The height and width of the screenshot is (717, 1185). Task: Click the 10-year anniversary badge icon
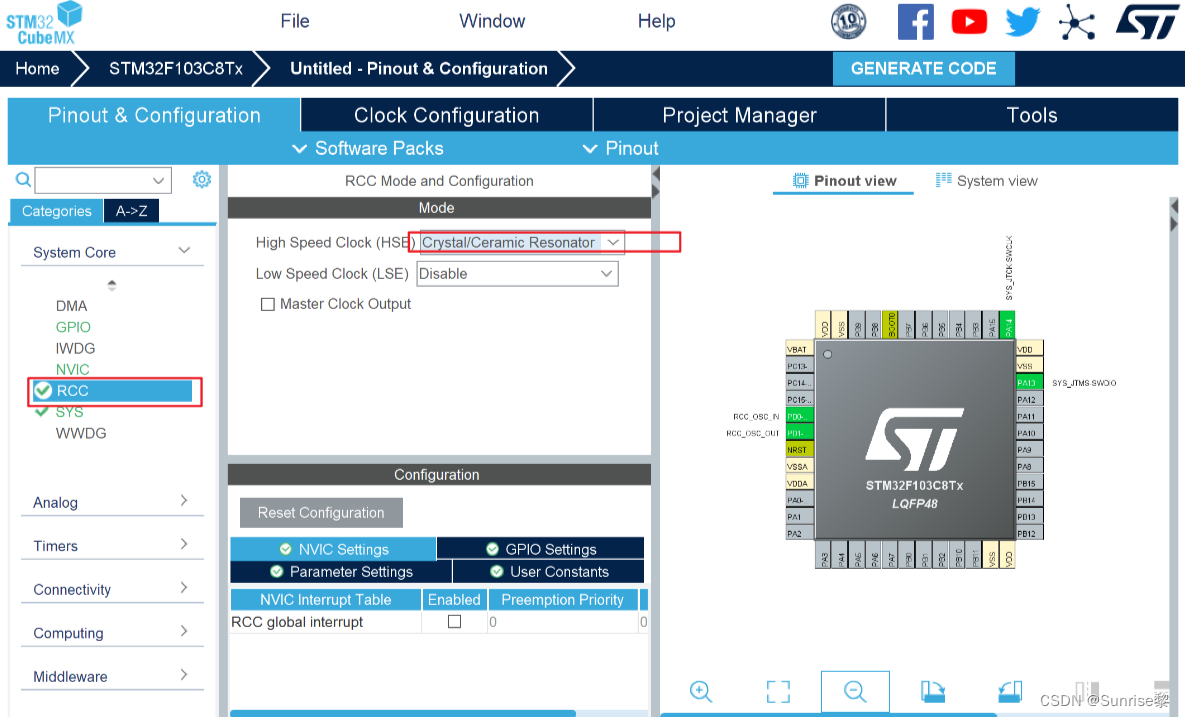(848, 21)
